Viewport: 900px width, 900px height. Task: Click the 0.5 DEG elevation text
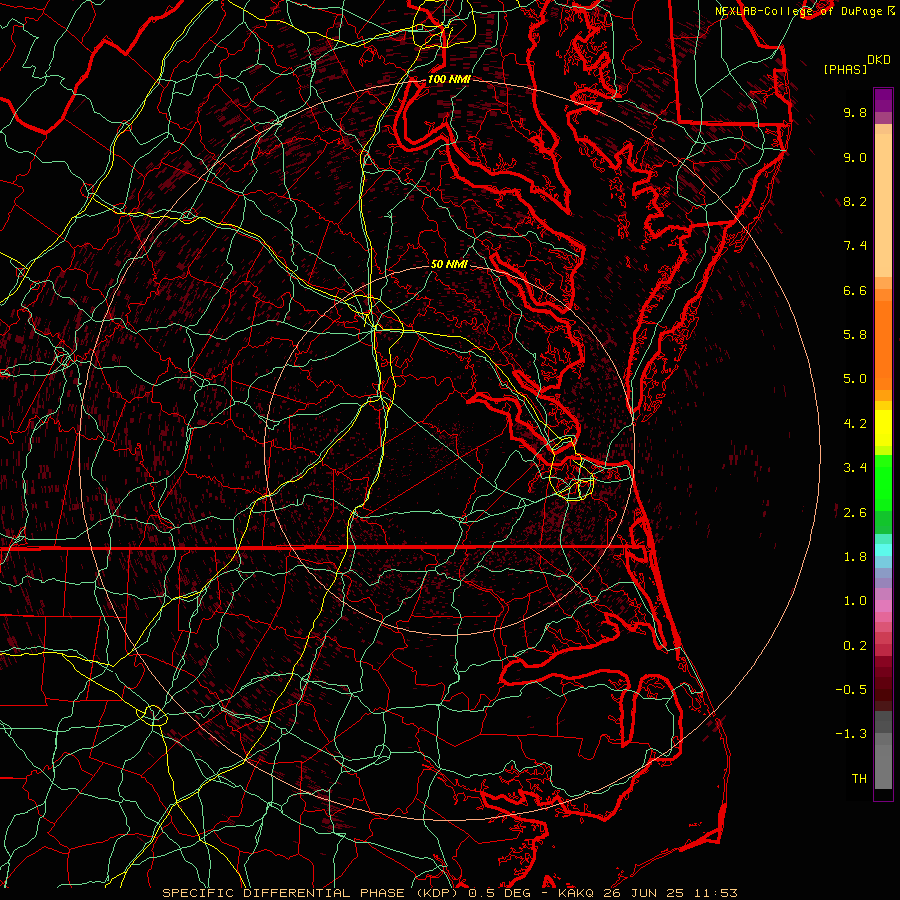(x=499, y=893)
